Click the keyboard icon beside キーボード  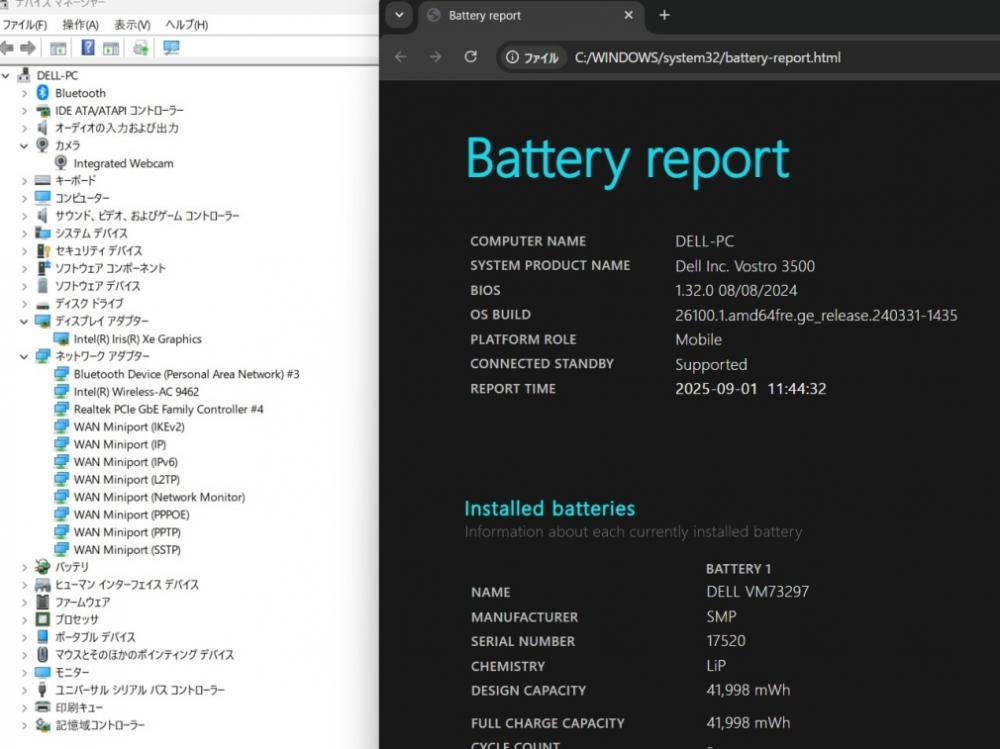43,181
